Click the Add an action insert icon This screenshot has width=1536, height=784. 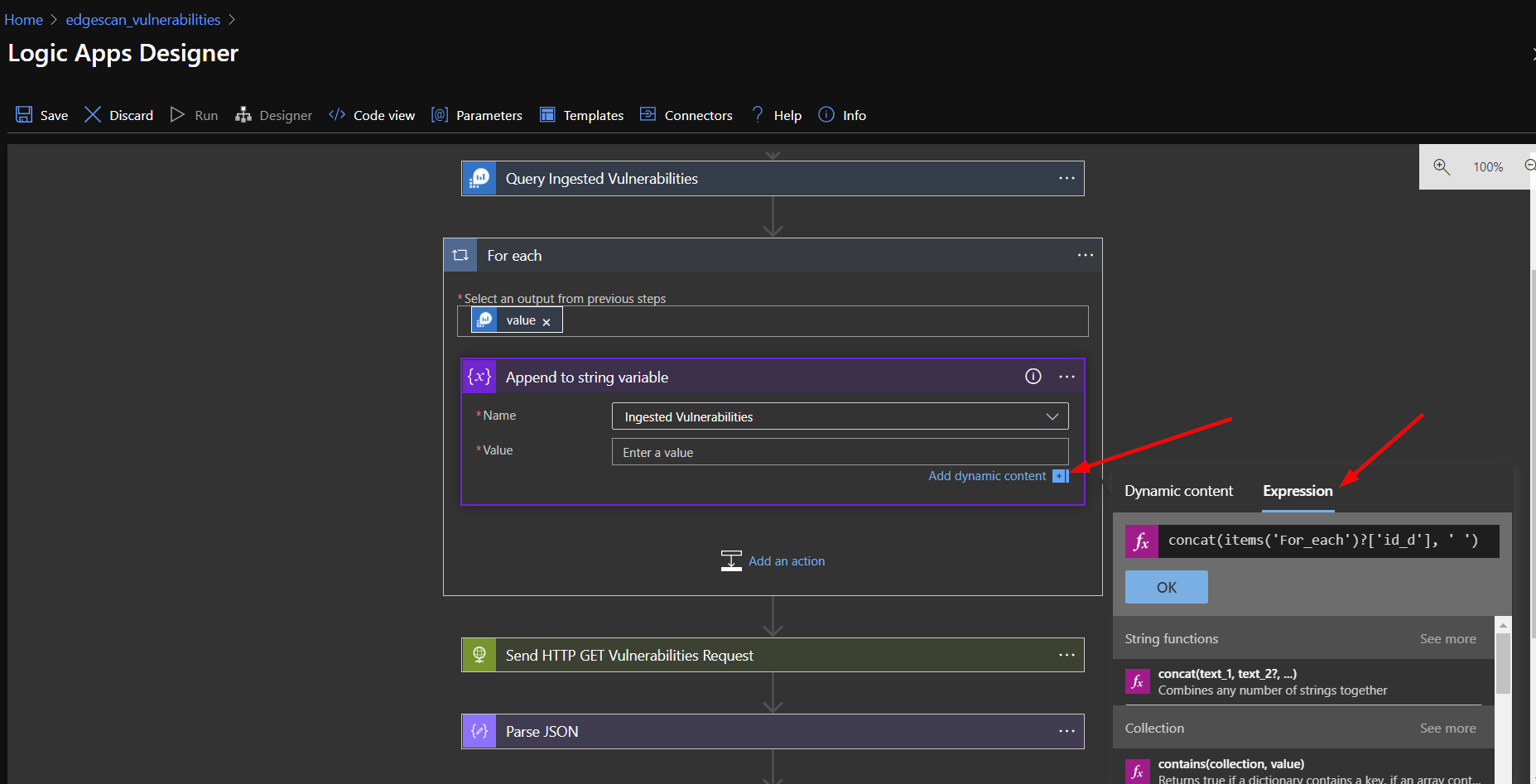tap(731, 560)
